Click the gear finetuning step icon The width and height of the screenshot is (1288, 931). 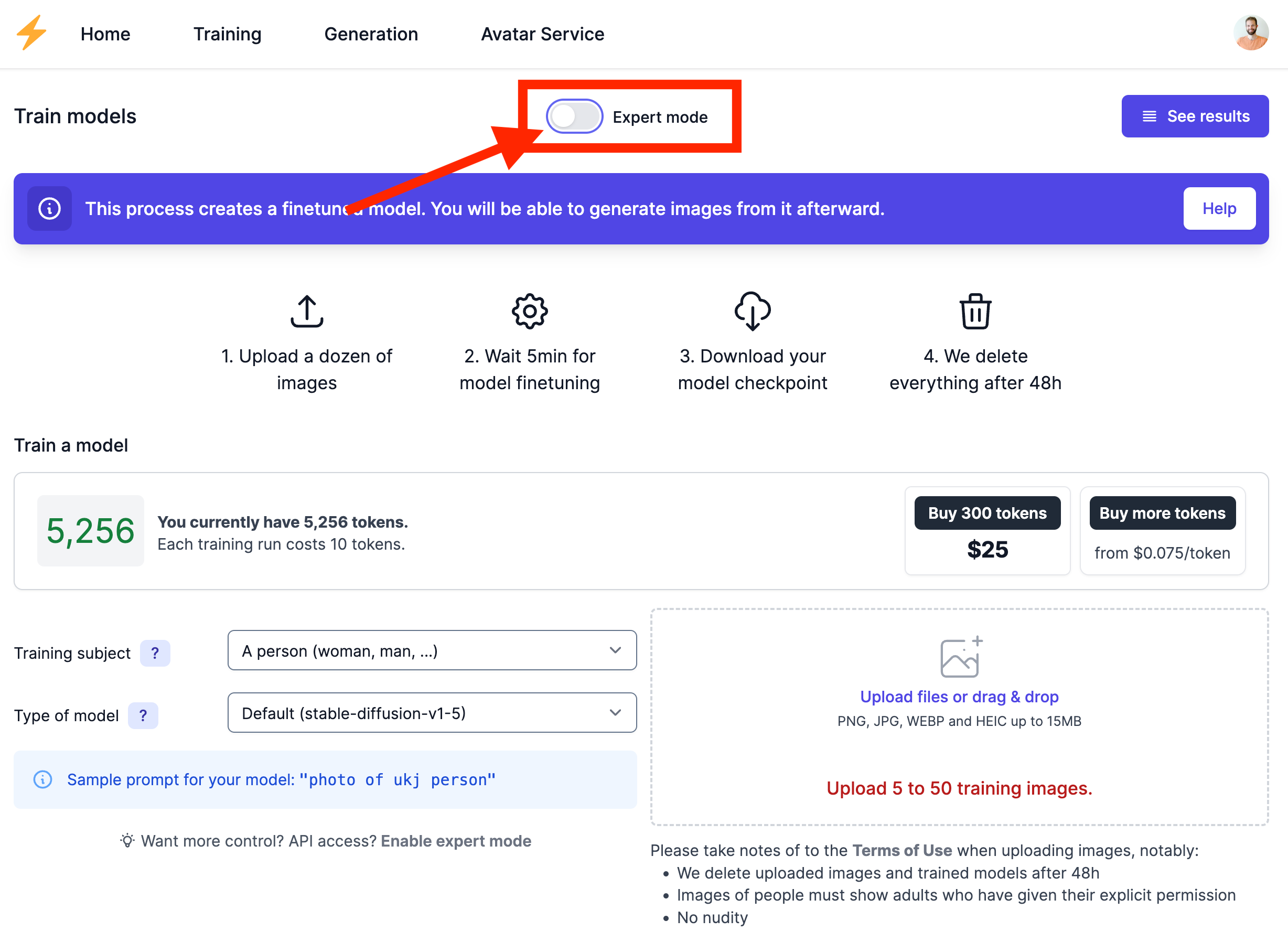[529, 311]
